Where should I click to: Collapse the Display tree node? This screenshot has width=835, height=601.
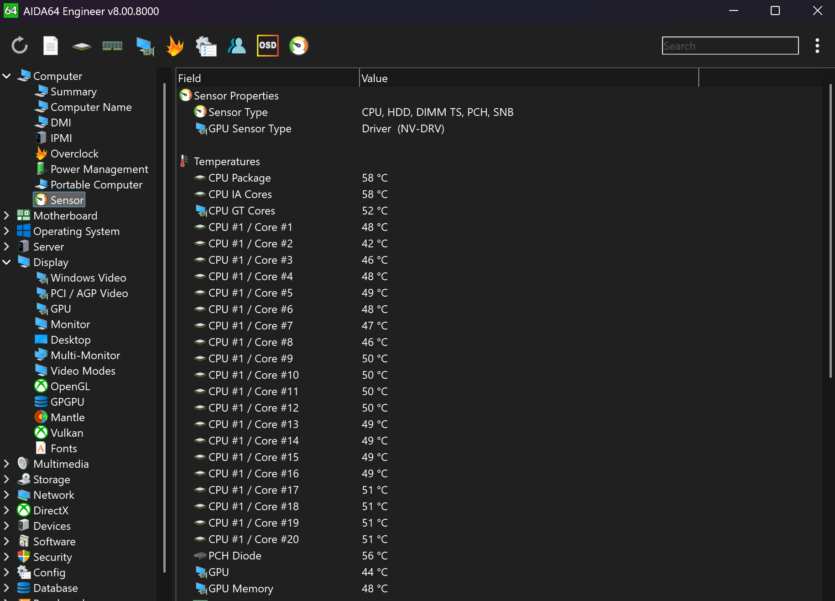[6, 262]
